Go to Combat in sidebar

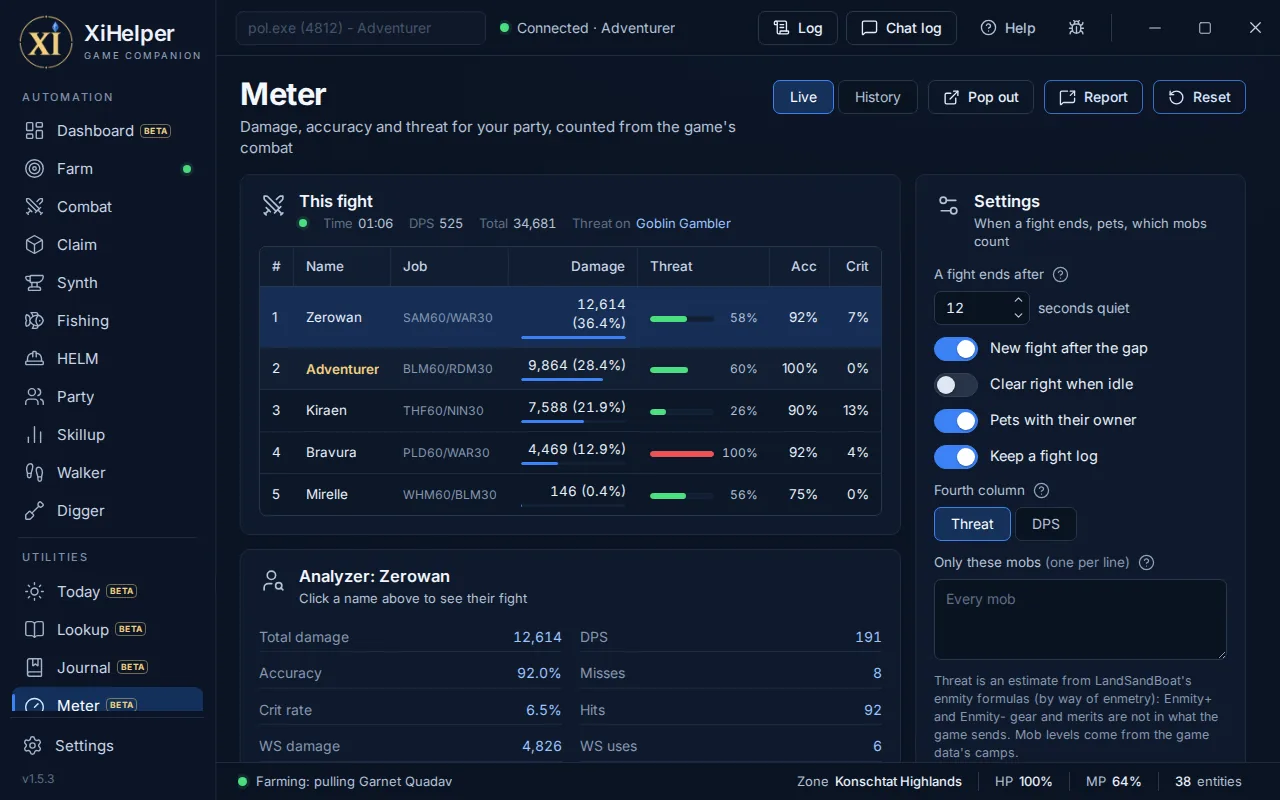[x=107, y=207]
